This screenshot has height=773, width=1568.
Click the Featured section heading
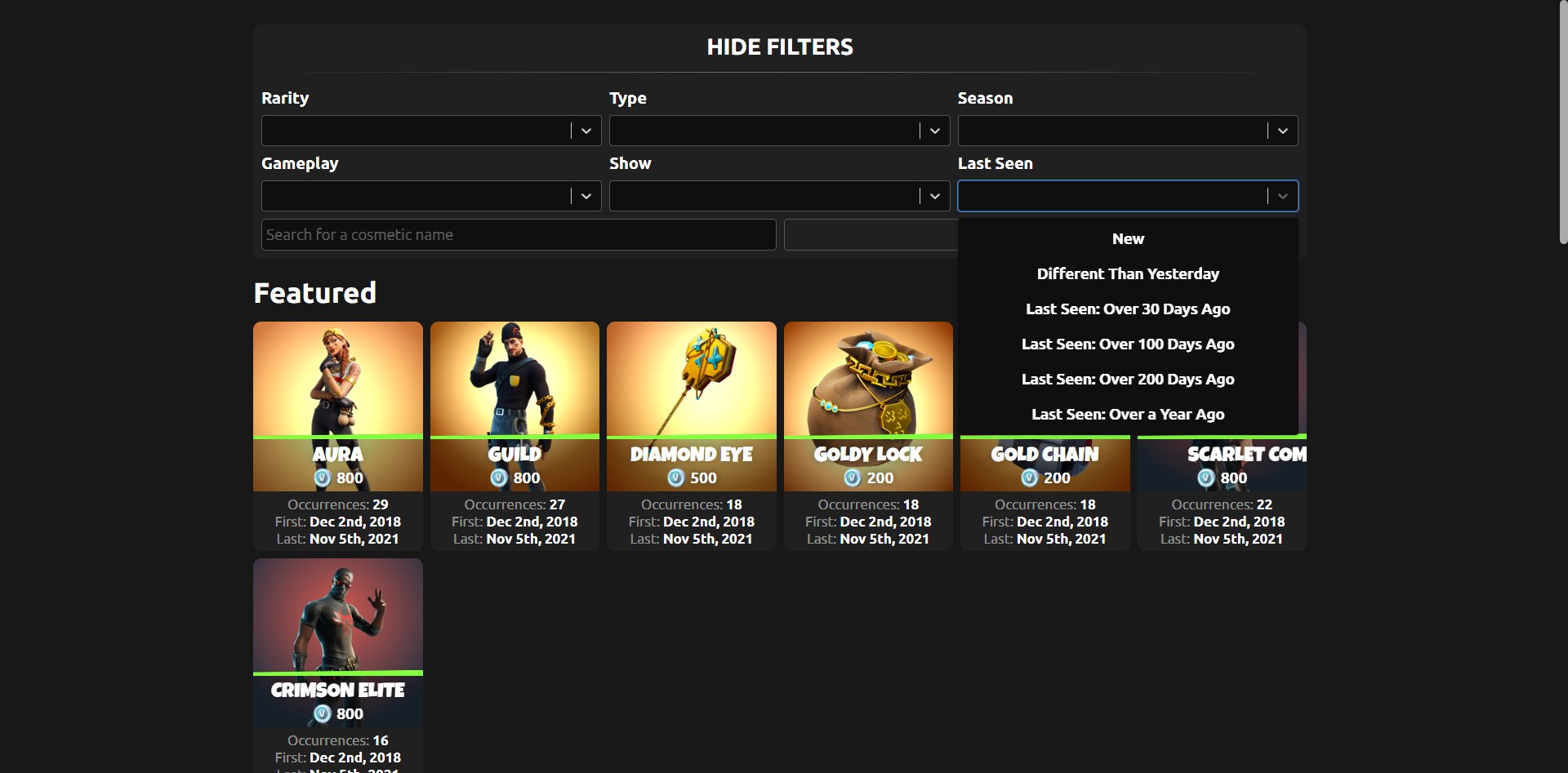tap(315, 293)
